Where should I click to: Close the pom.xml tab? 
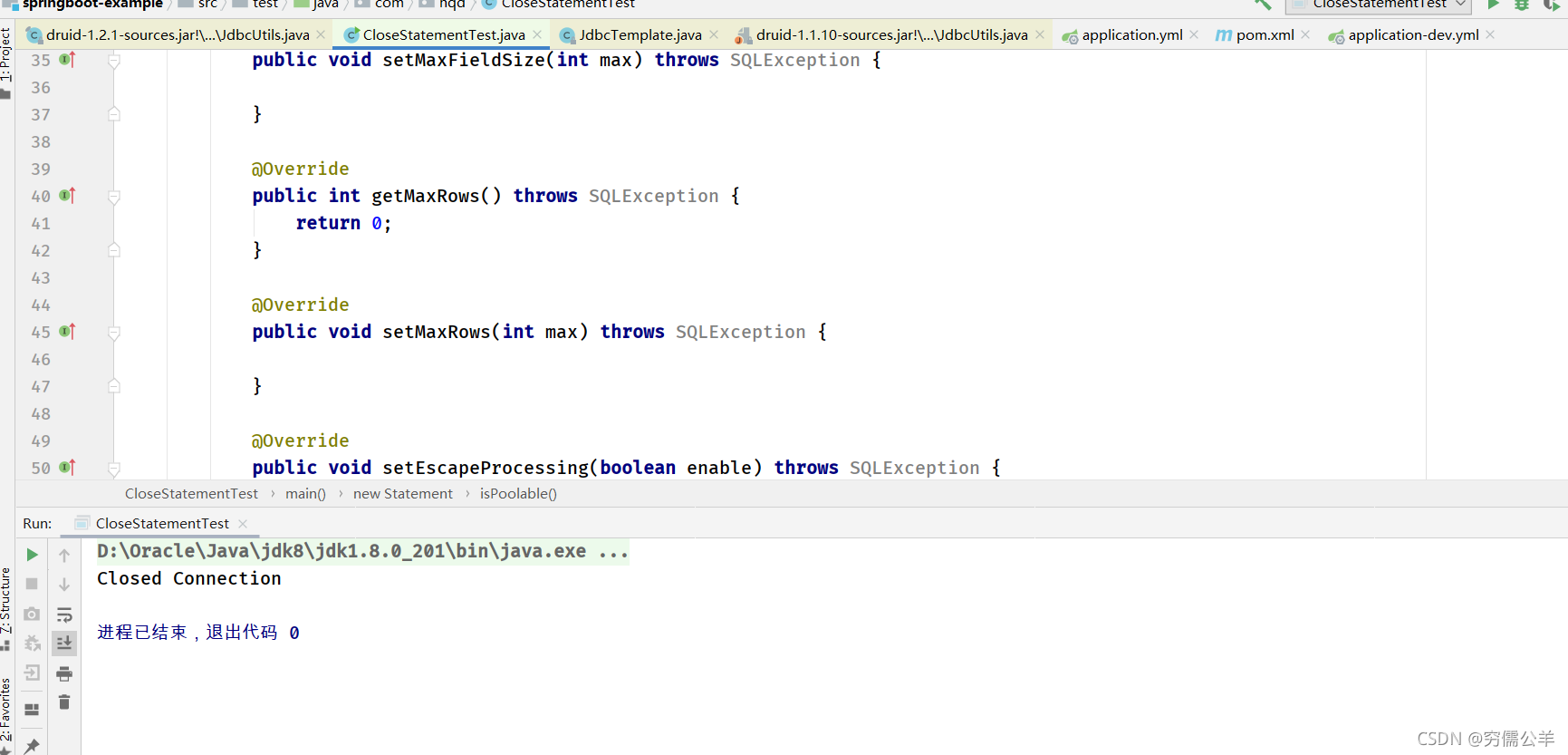click(1305, 34)
